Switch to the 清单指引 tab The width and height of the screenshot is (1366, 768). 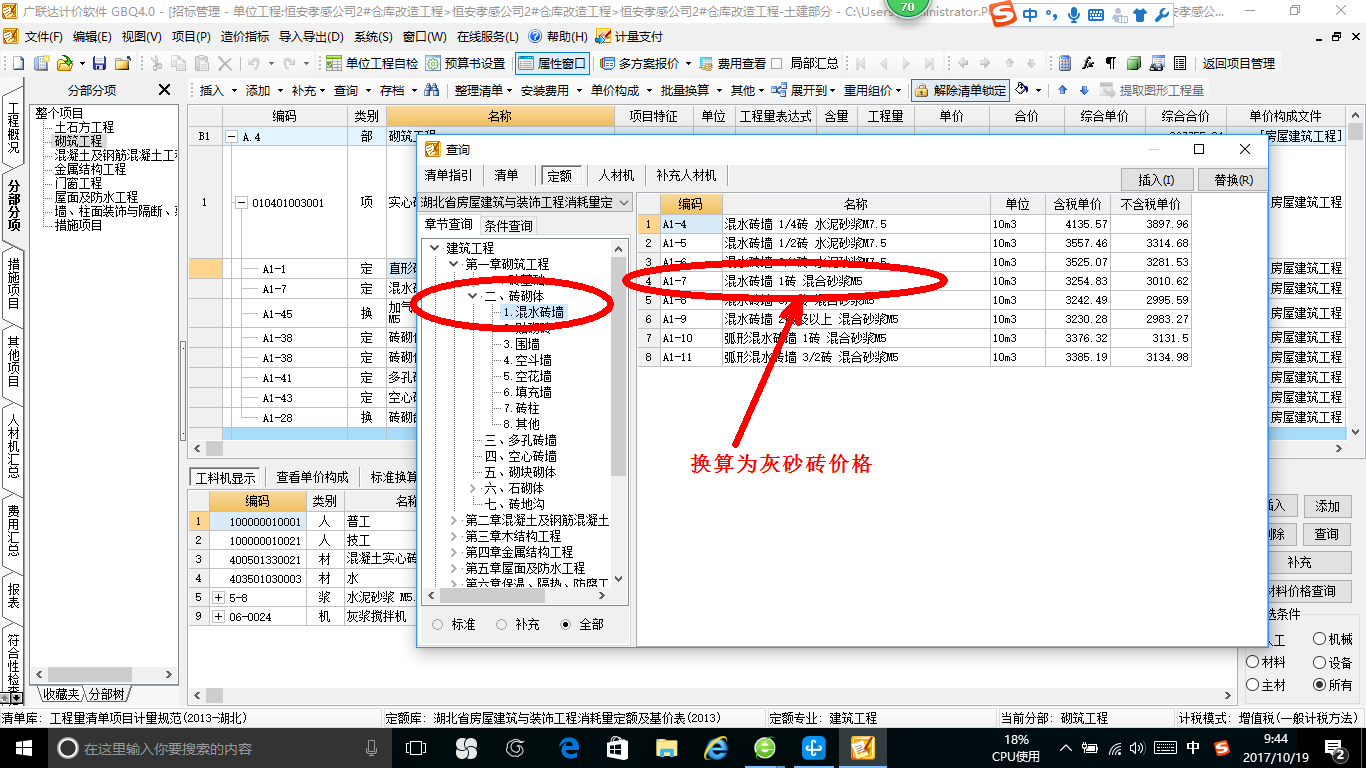(x=449, y=176)
